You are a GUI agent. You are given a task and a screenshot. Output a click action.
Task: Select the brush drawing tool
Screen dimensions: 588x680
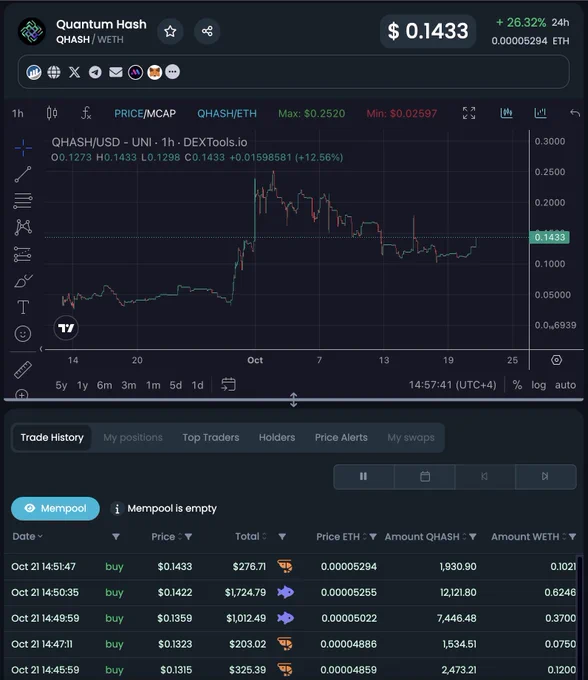tap(23, 281)
